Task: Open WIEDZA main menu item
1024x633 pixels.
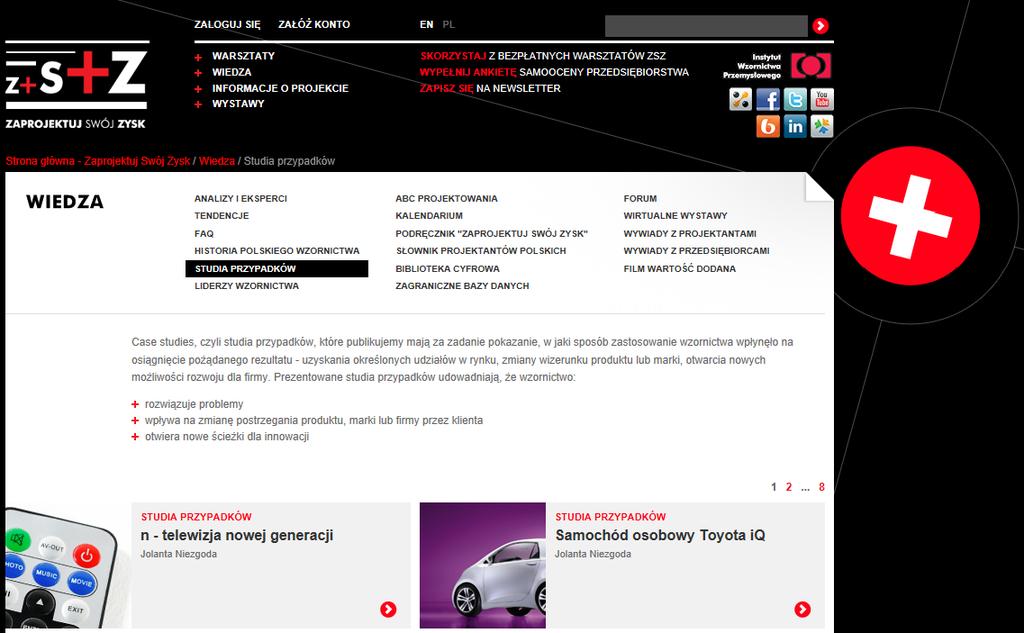Action: tap(231, 72)
